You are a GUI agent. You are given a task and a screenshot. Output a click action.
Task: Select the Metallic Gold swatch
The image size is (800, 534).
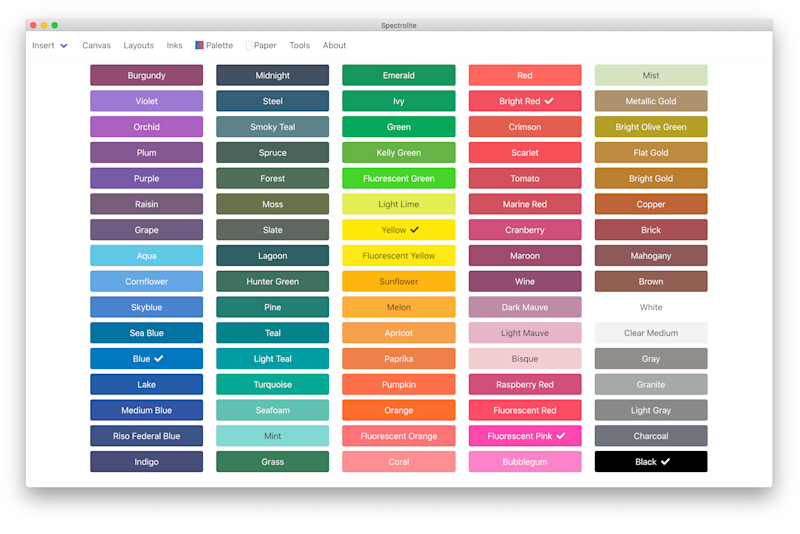651,101
